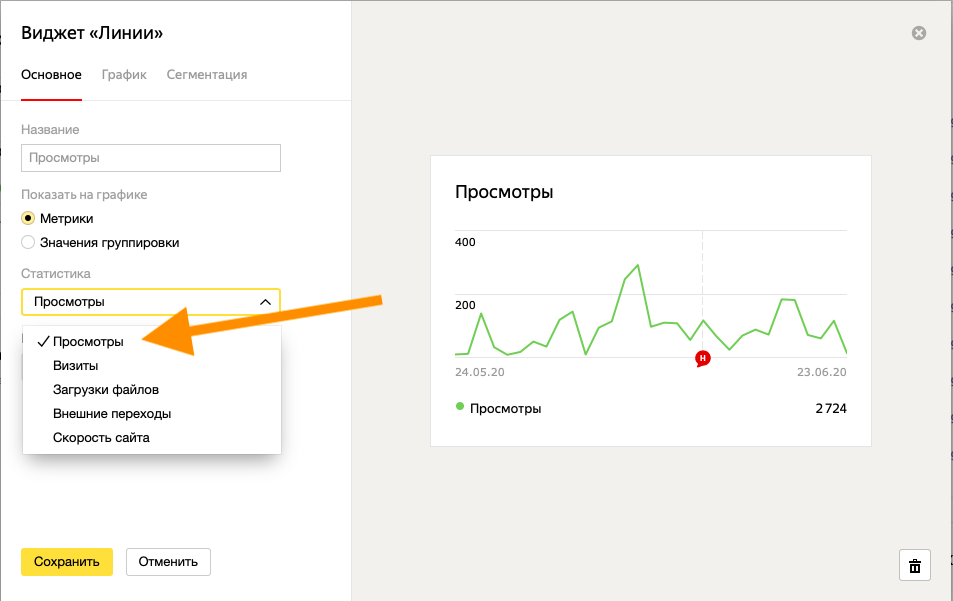The height and width of the screenshot is (601, 953).
Task: Collapse the Статистика dropdown chevron
Action: click(x=265, y=302)
